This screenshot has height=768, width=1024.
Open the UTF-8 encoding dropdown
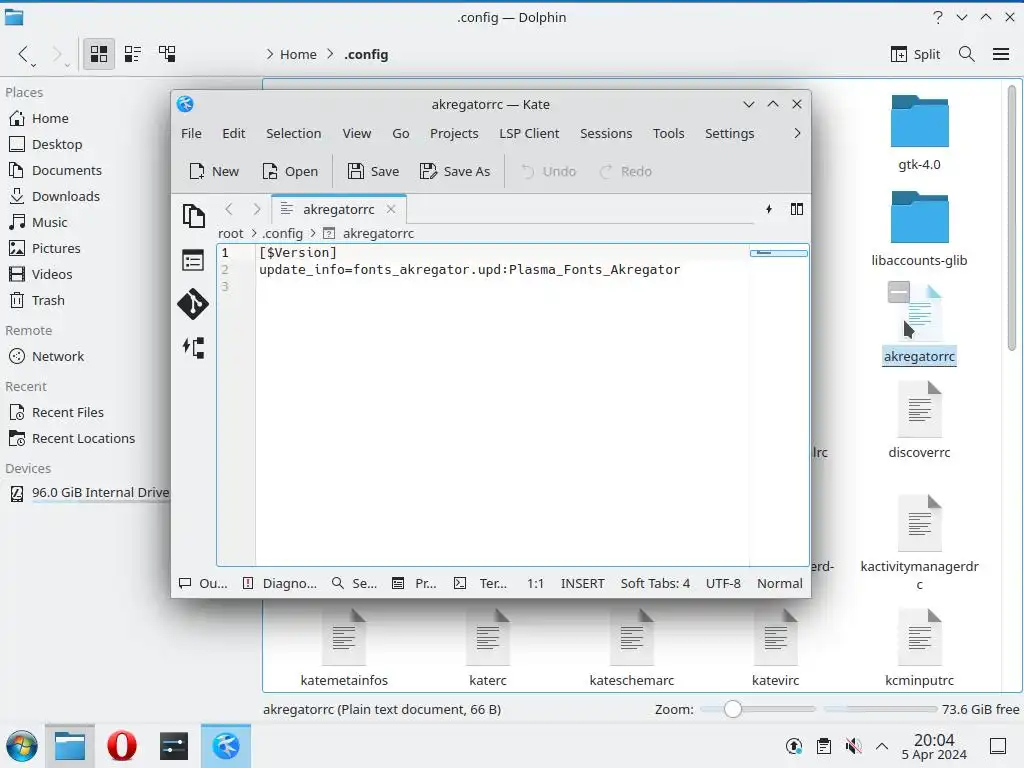723,583
